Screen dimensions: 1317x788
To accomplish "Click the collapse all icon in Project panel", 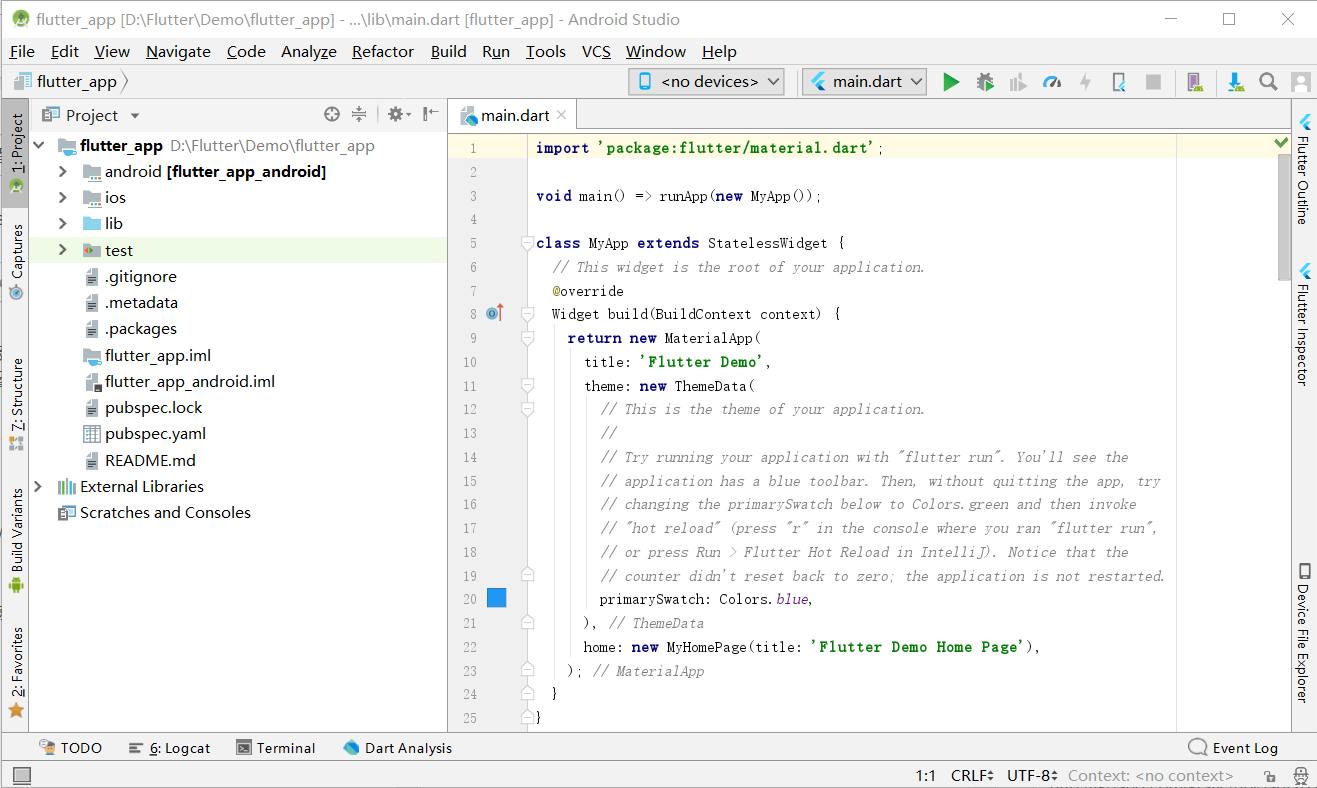I will click(x=359, y=115).
